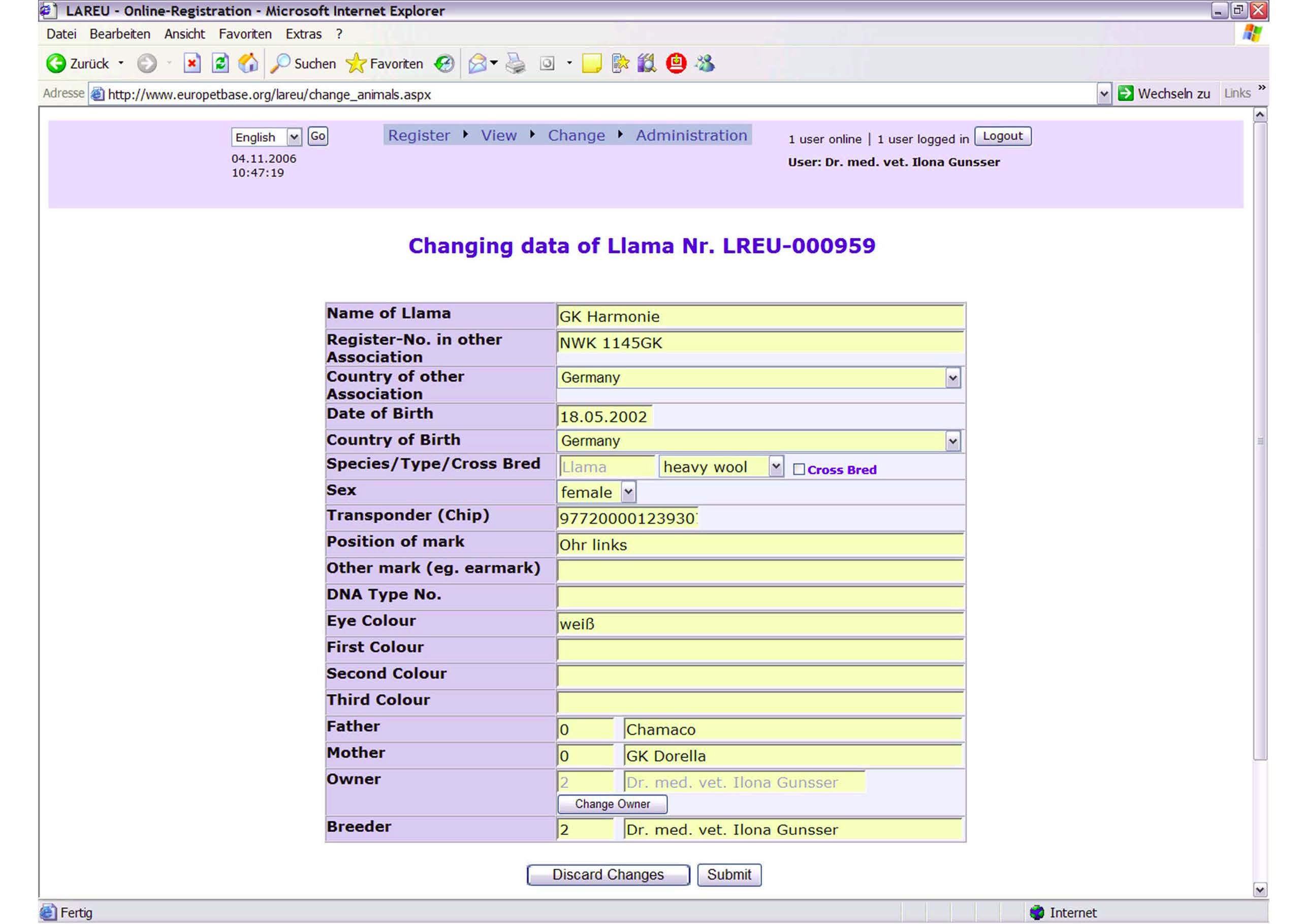Image resolution: width=1307 pixels, height=924 pixels.
Task: Open the Country of other Association dropdown
Action: (x=953, y=378)
